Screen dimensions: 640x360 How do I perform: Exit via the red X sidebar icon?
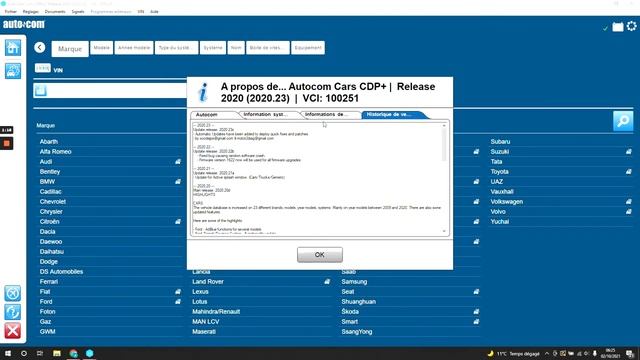[13, 331]
